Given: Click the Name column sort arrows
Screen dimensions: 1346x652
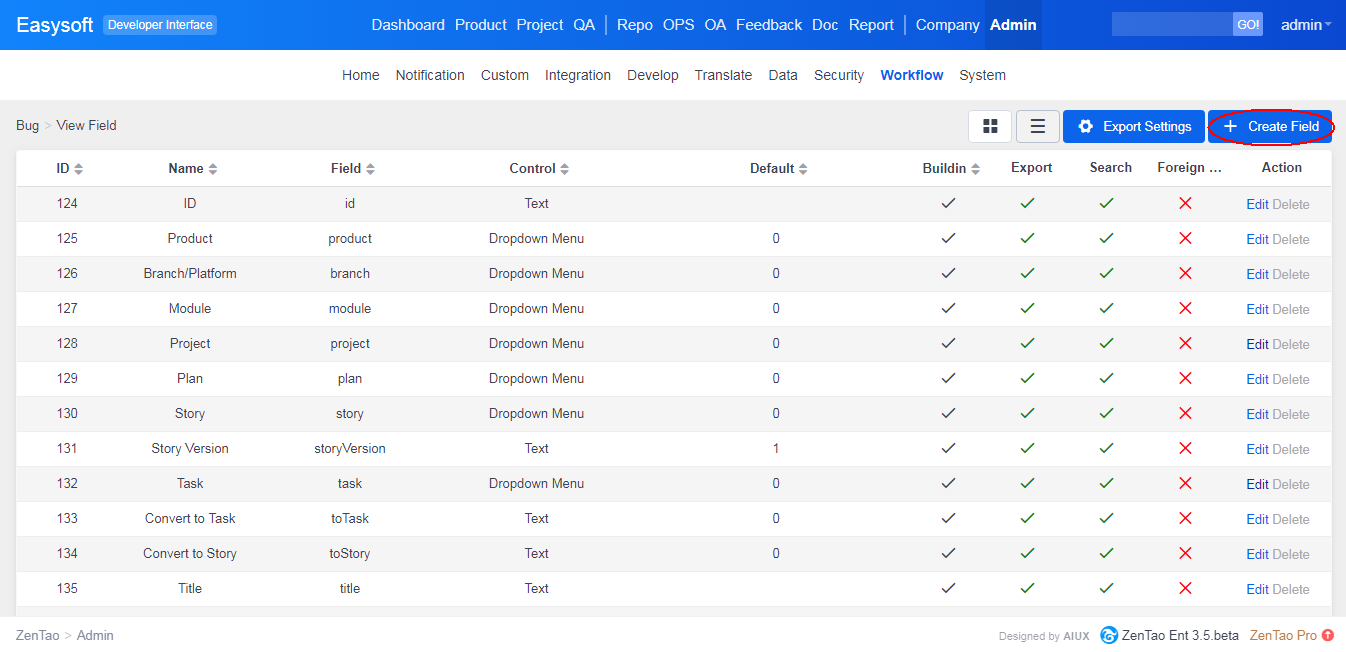Looking at the screenshot, I should [213, 169].
